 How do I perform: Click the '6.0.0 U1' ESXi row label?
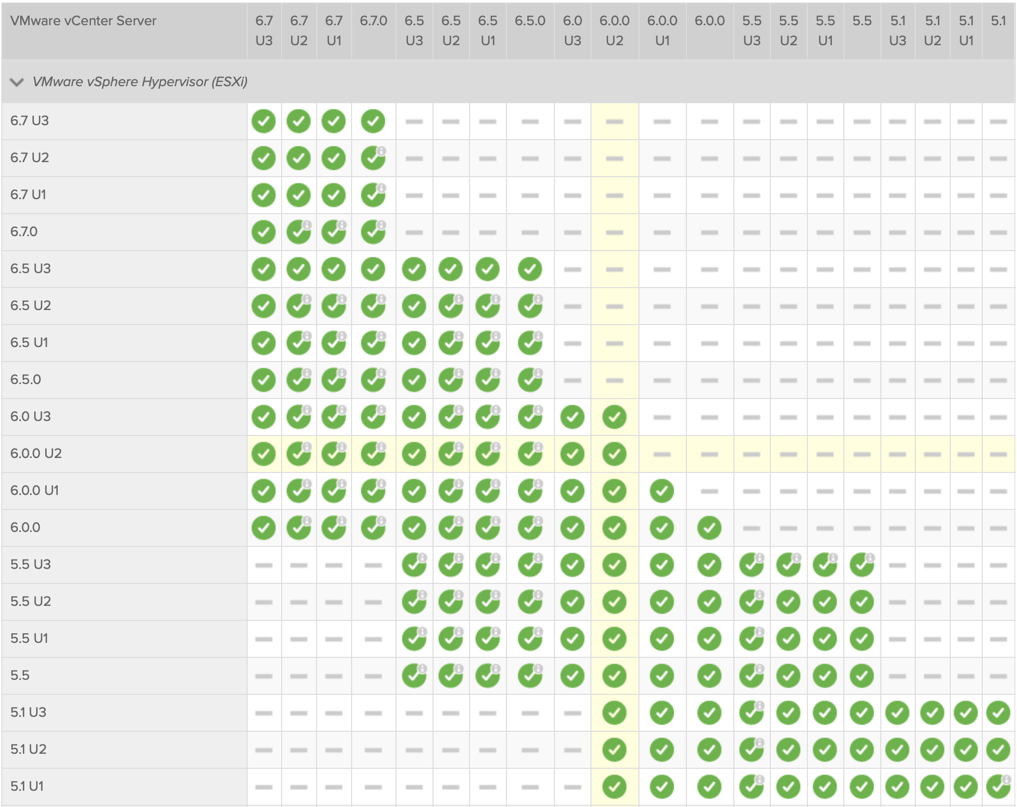34,490
